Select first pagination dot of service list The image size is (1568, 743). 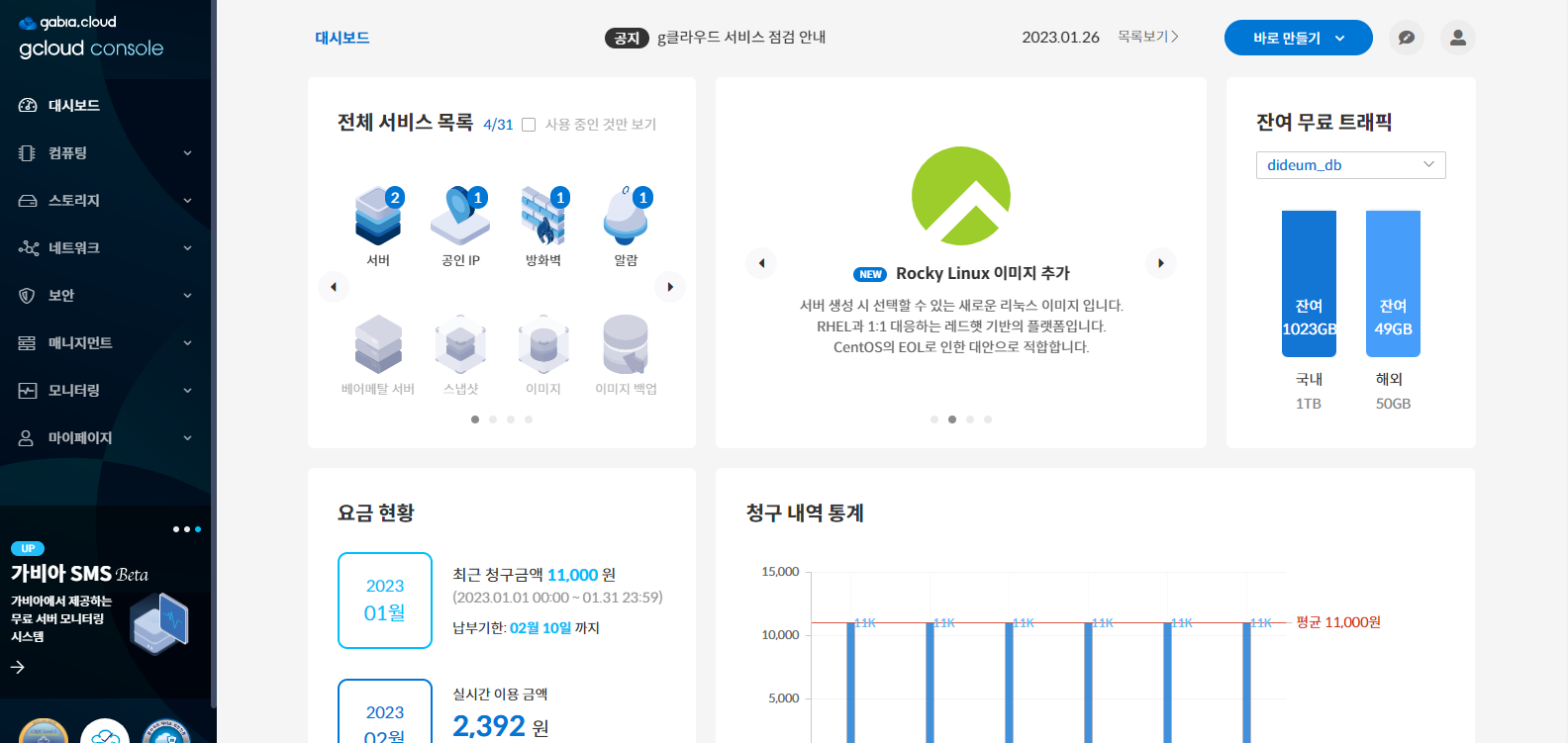point(475,419)
